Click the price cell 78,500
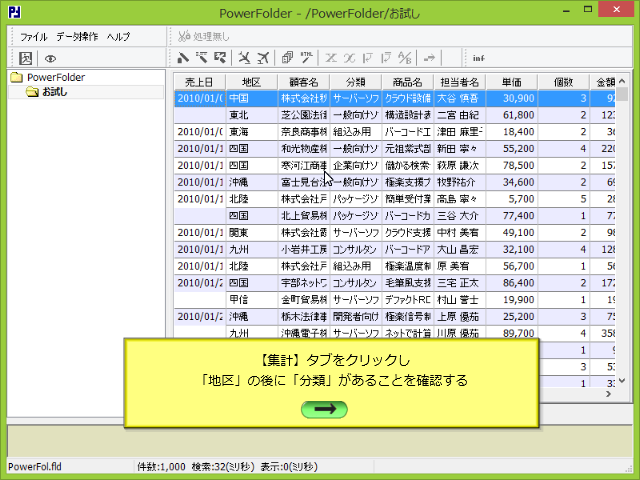640x480 pixels. (x=512, y=165)
